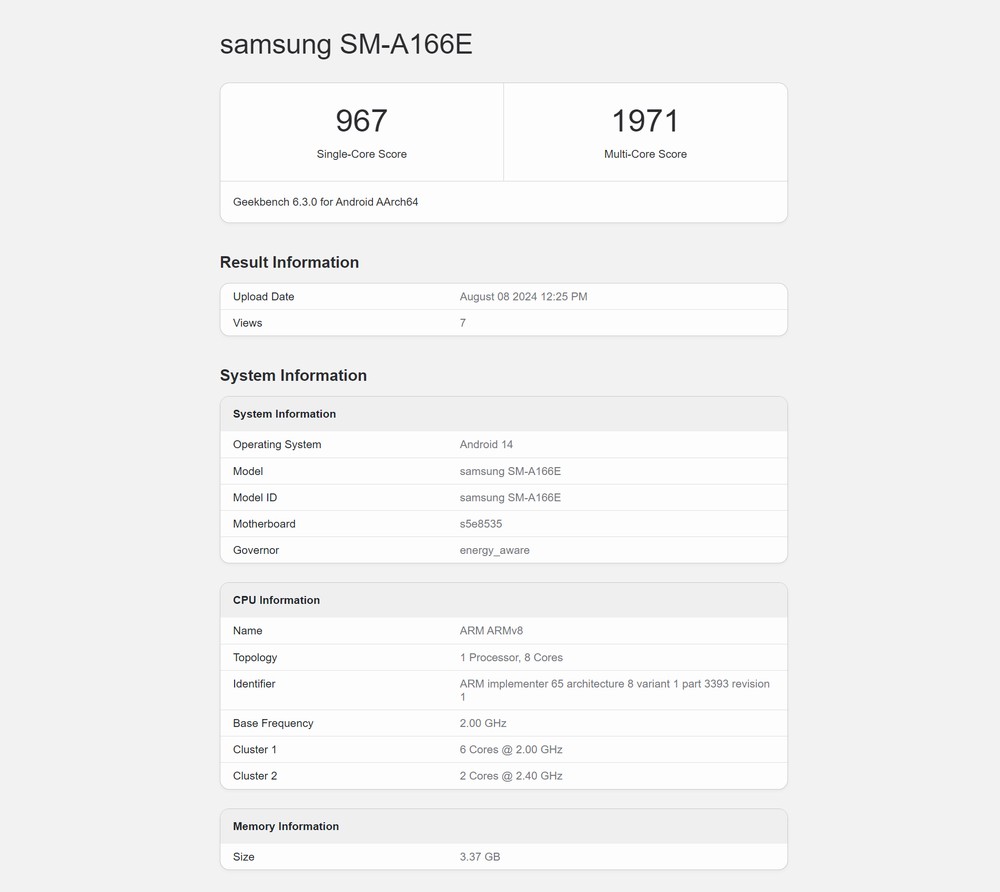Click the "Memory Information" table header
Image resolution: width=1000 pixels, height=892 pixels.
[x=504, y=826]
